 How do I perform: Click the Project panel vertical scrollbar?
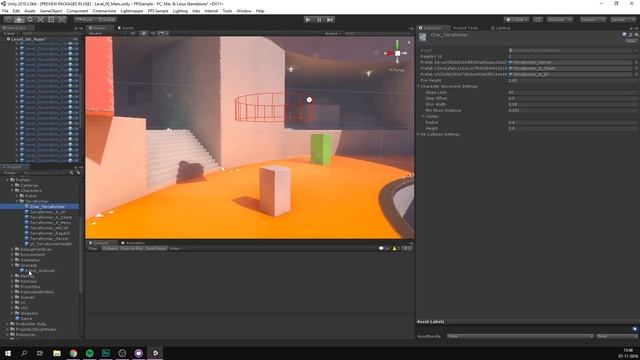click(81, 255)
